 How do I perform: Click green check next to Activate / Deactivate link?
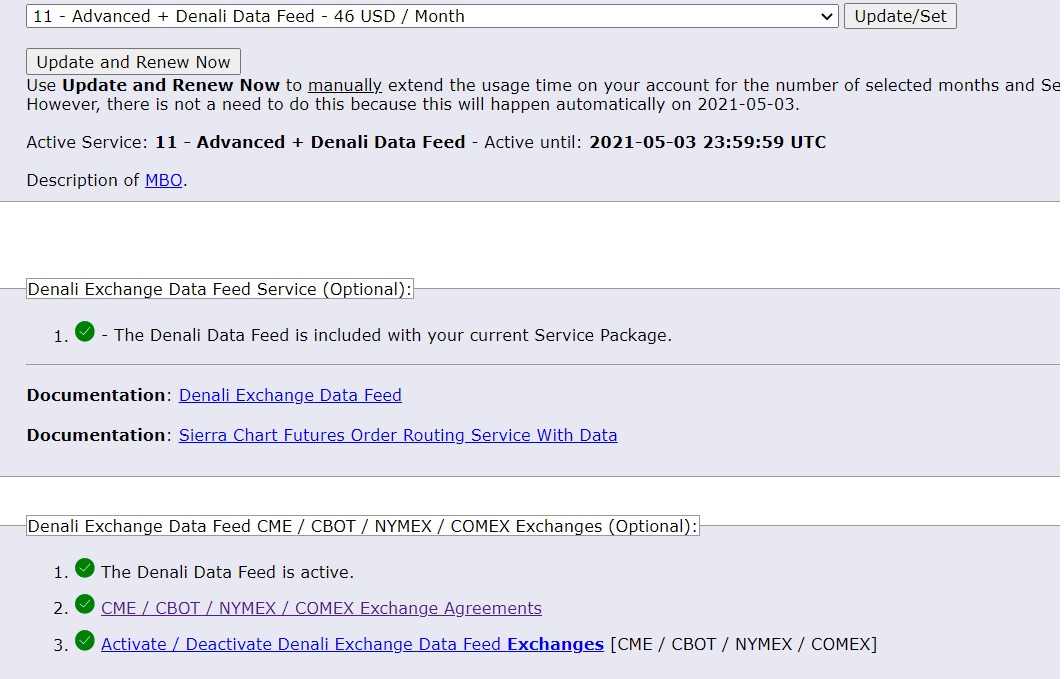(85, 641)
